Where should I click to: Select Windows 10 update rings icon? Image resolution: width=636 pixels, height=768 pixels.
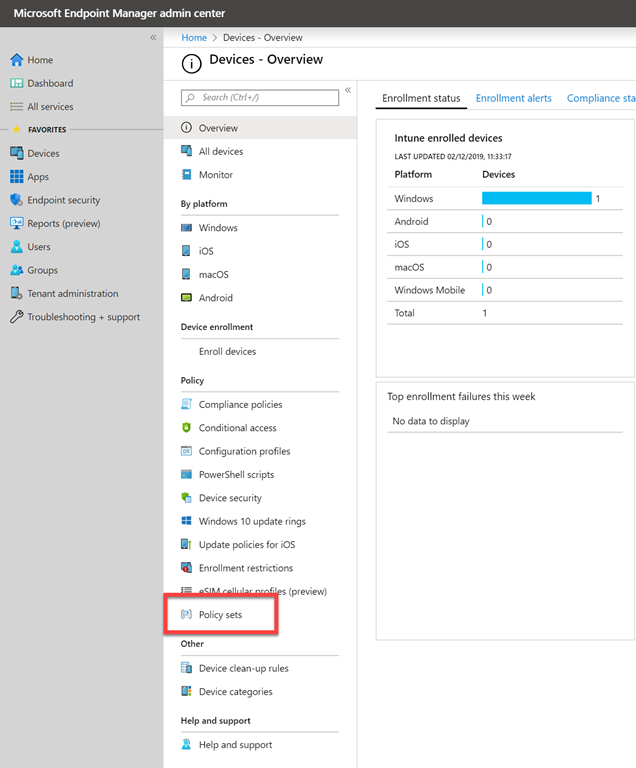coord(187,521)
